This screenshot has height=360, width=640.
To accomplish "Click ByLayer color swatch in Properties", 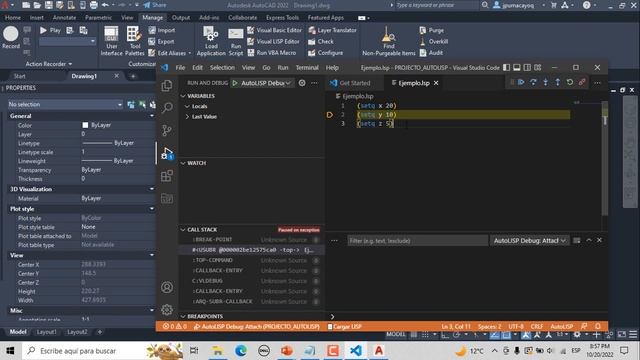I will (x=85, y=125).
